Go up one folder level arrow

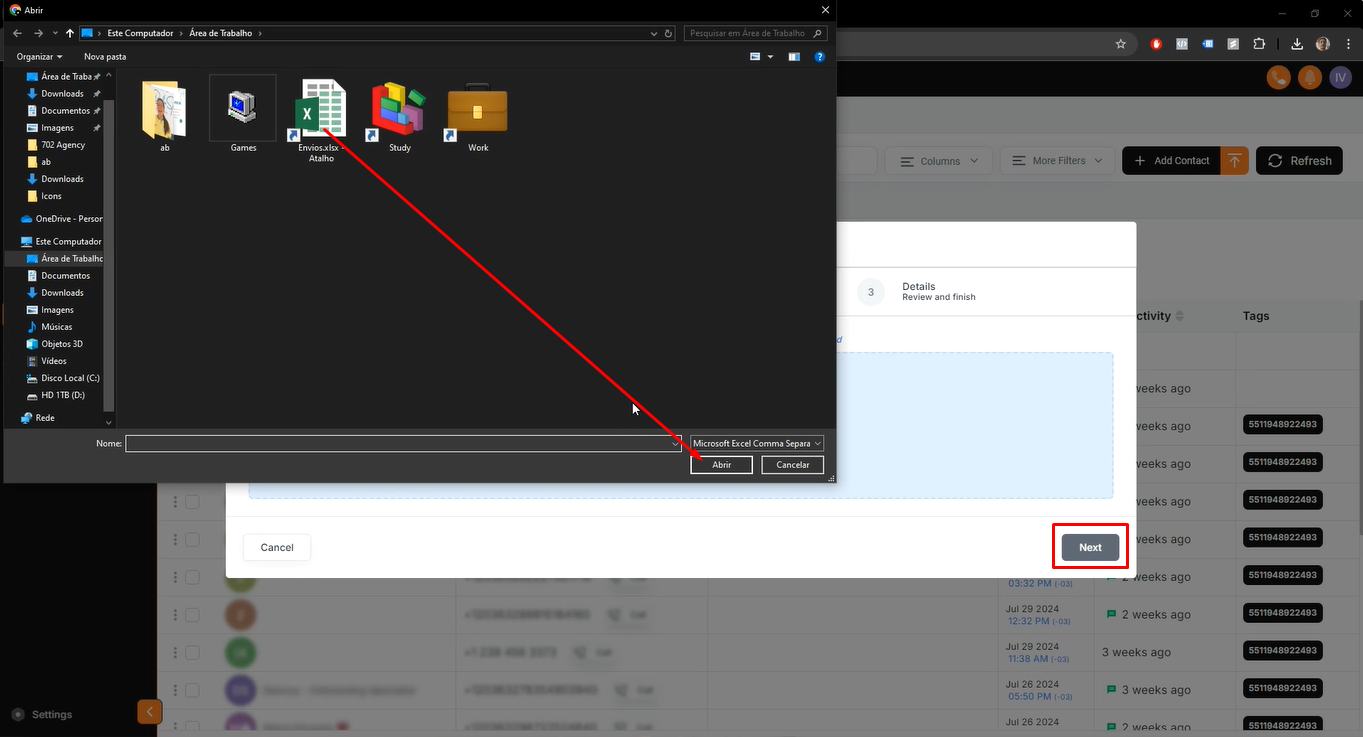pyautogui.click(x=69, y=33)
